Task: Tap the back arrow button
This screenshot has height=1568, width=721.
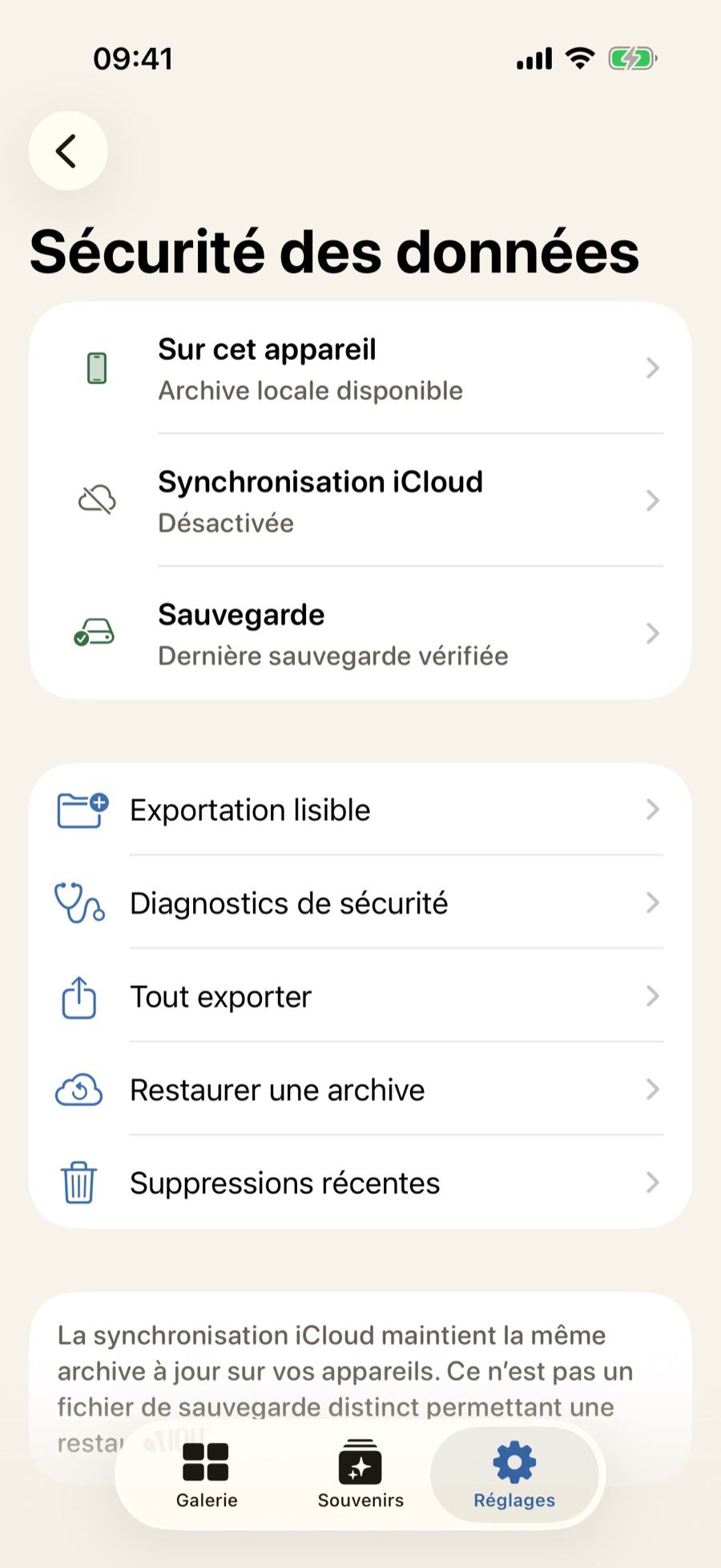Action: click(68, 151)
